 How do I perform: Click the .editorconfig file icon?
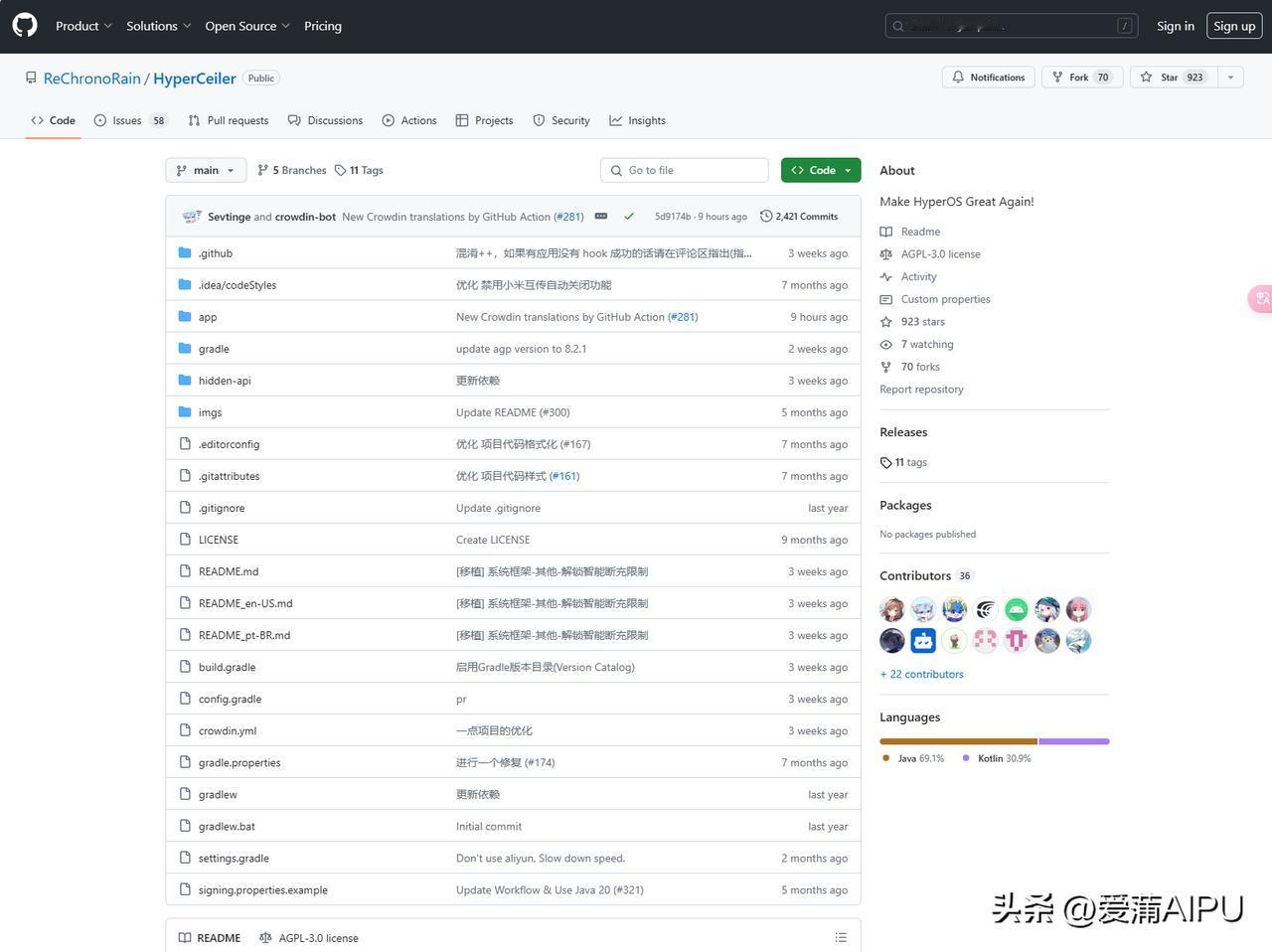[185, 443]
